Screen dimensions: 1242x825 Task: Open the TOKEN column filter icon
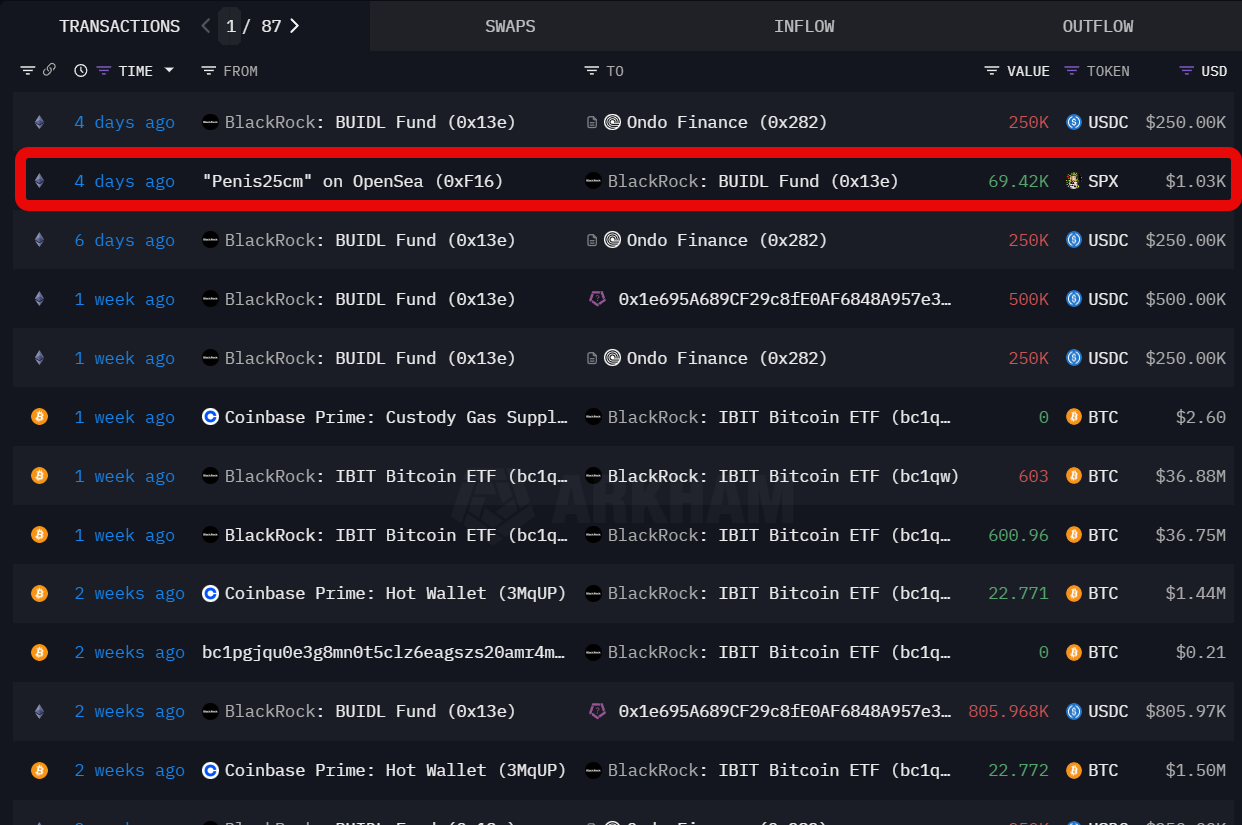(1071, 71)
